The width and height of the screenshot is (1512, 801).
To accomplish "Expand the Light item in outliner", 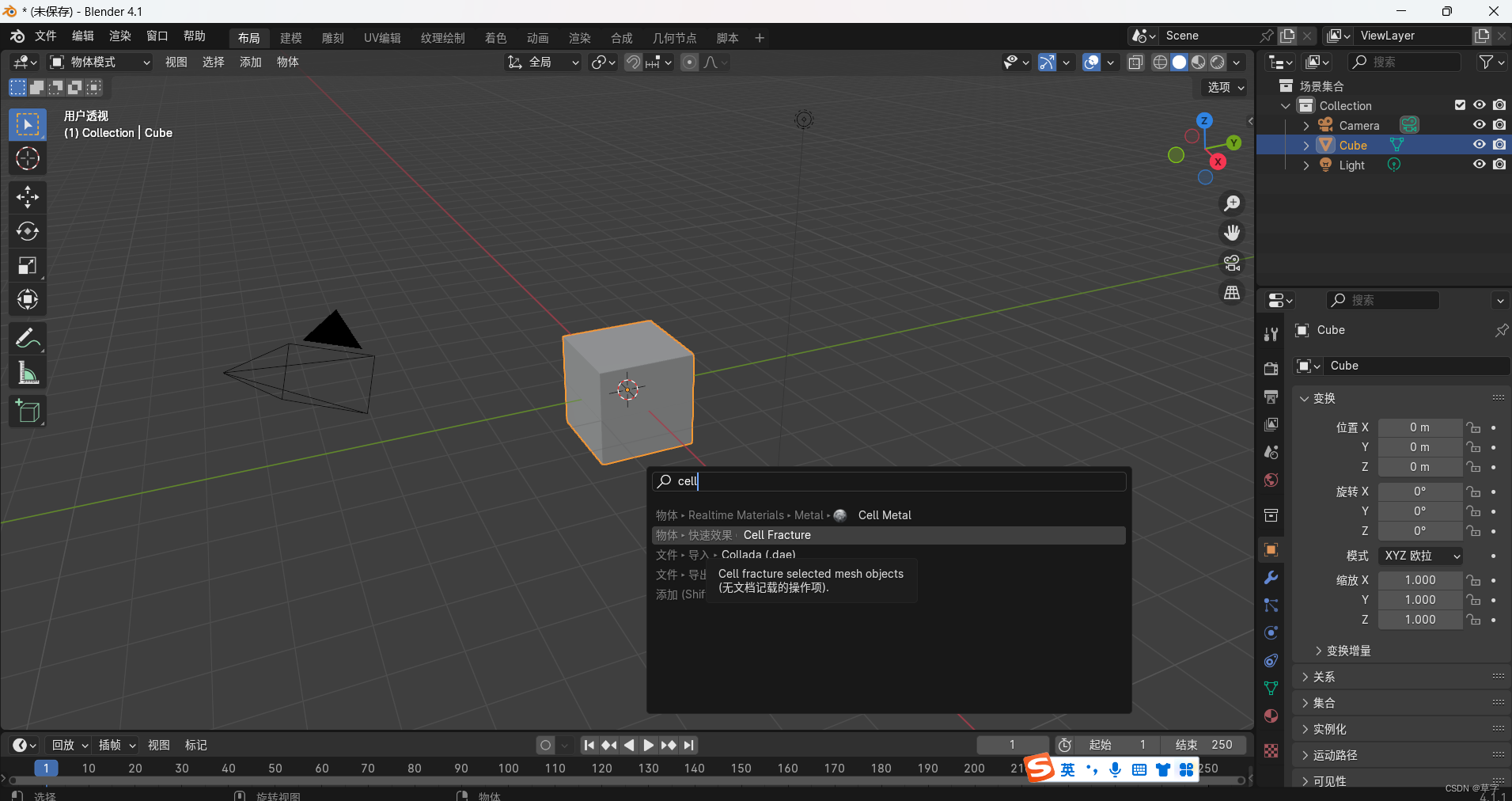I will 1306,165.
